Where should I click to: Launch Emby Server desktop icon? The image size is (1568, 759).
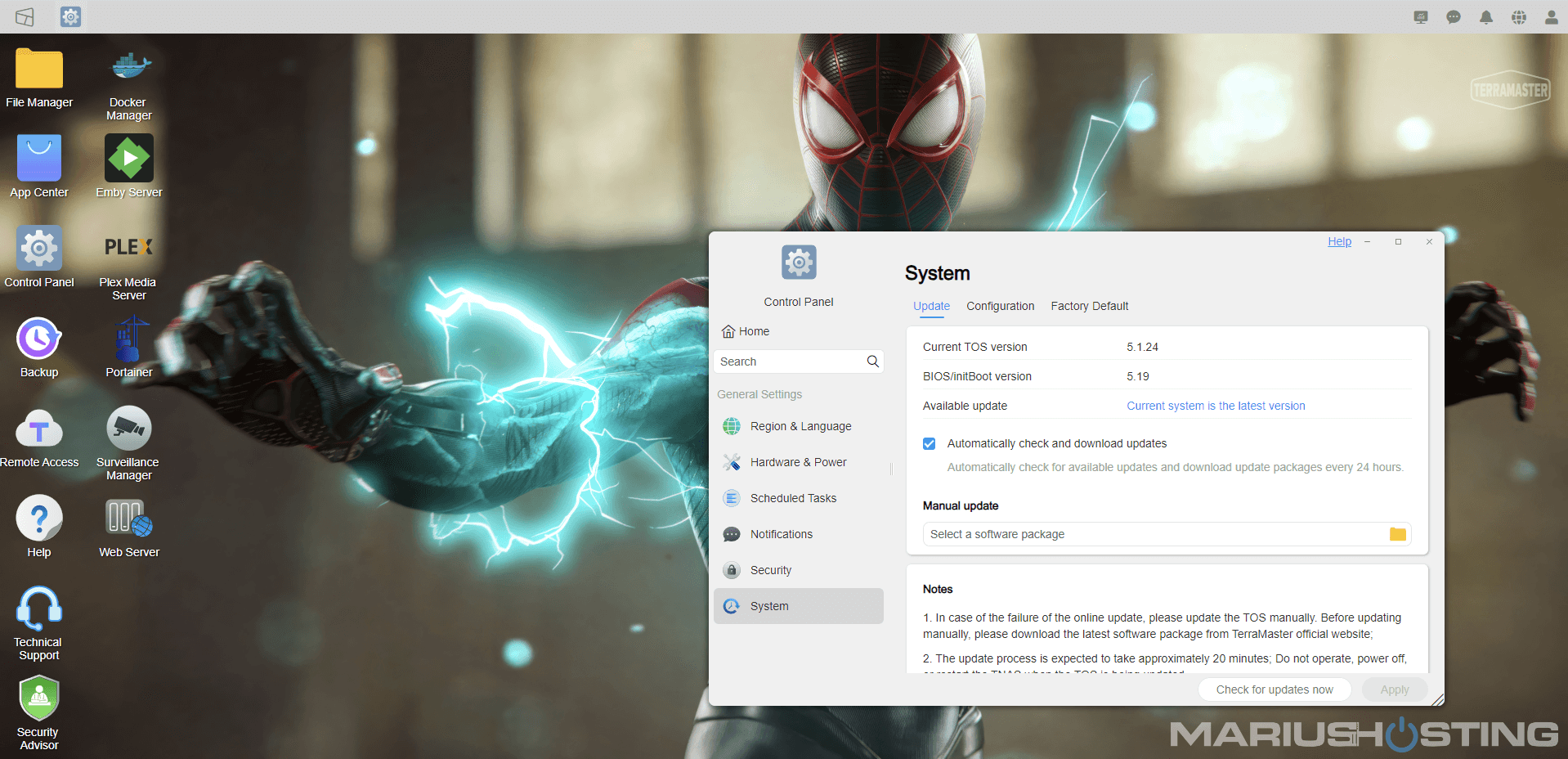[x=129, y=168]
